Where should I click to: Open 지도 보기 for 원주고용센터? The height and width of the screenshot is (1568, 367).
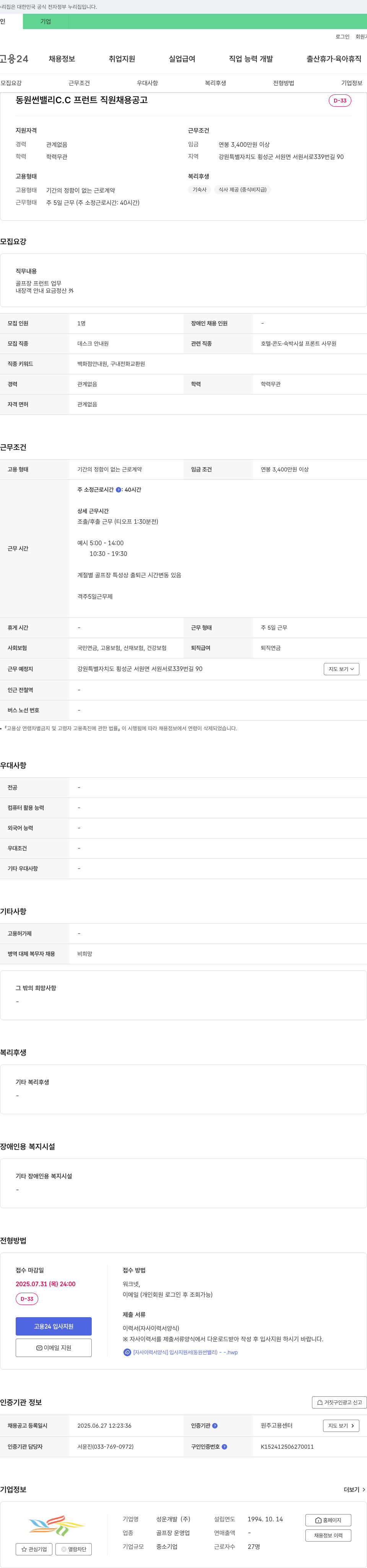(341, 1425)
